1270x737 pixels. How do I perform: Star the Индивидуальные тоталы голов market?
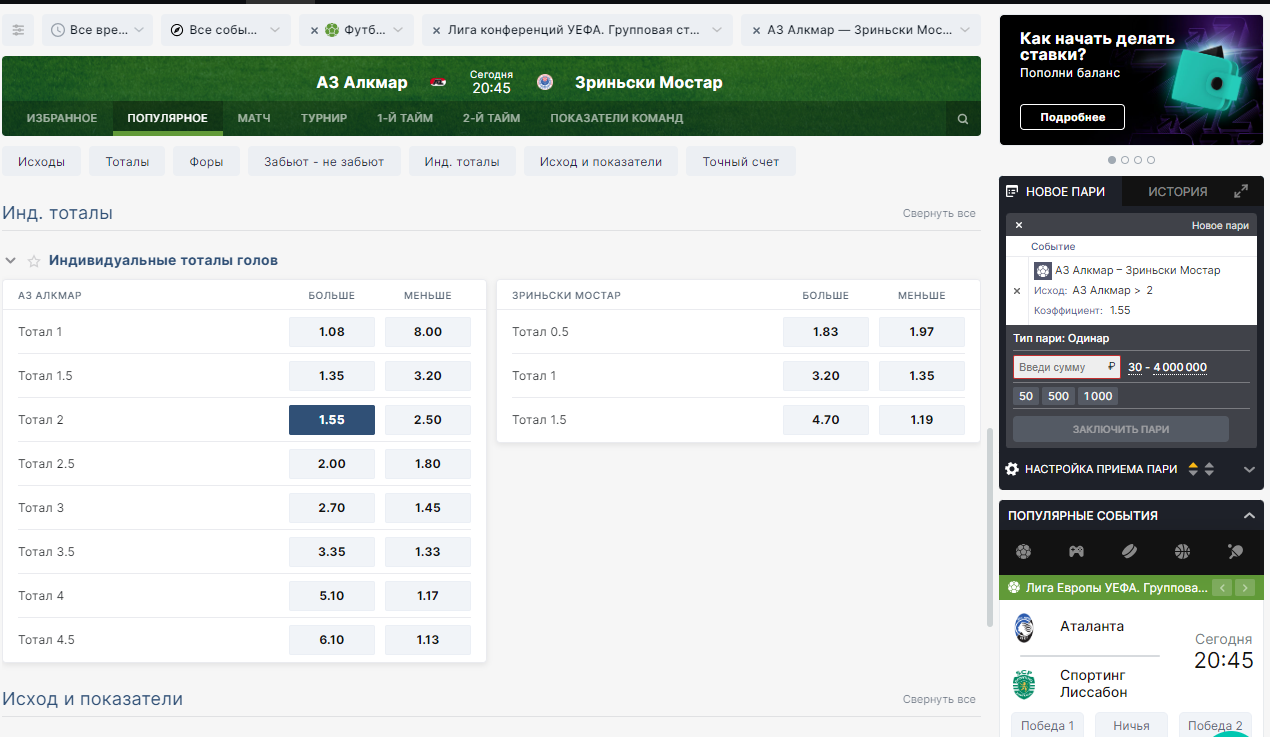pyautogui.click(x=34, y=261)
